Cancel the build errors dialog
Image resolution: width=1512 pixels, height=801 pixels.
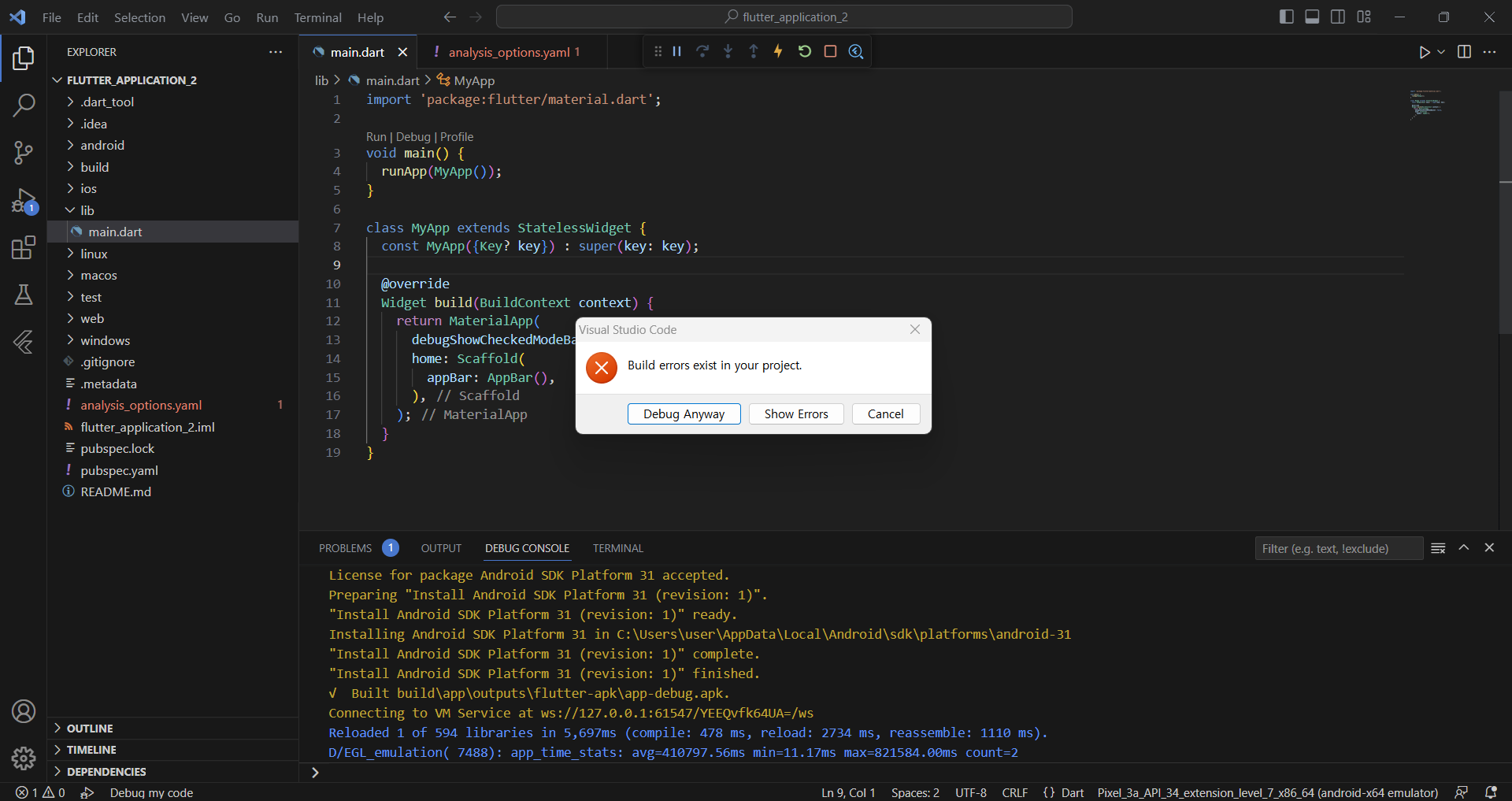click(886, 413)
